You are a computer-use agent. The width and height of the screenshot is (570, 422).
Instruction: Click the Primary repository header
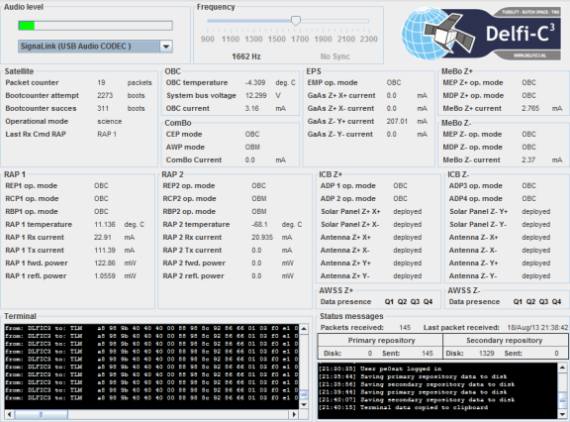[381, 341]
